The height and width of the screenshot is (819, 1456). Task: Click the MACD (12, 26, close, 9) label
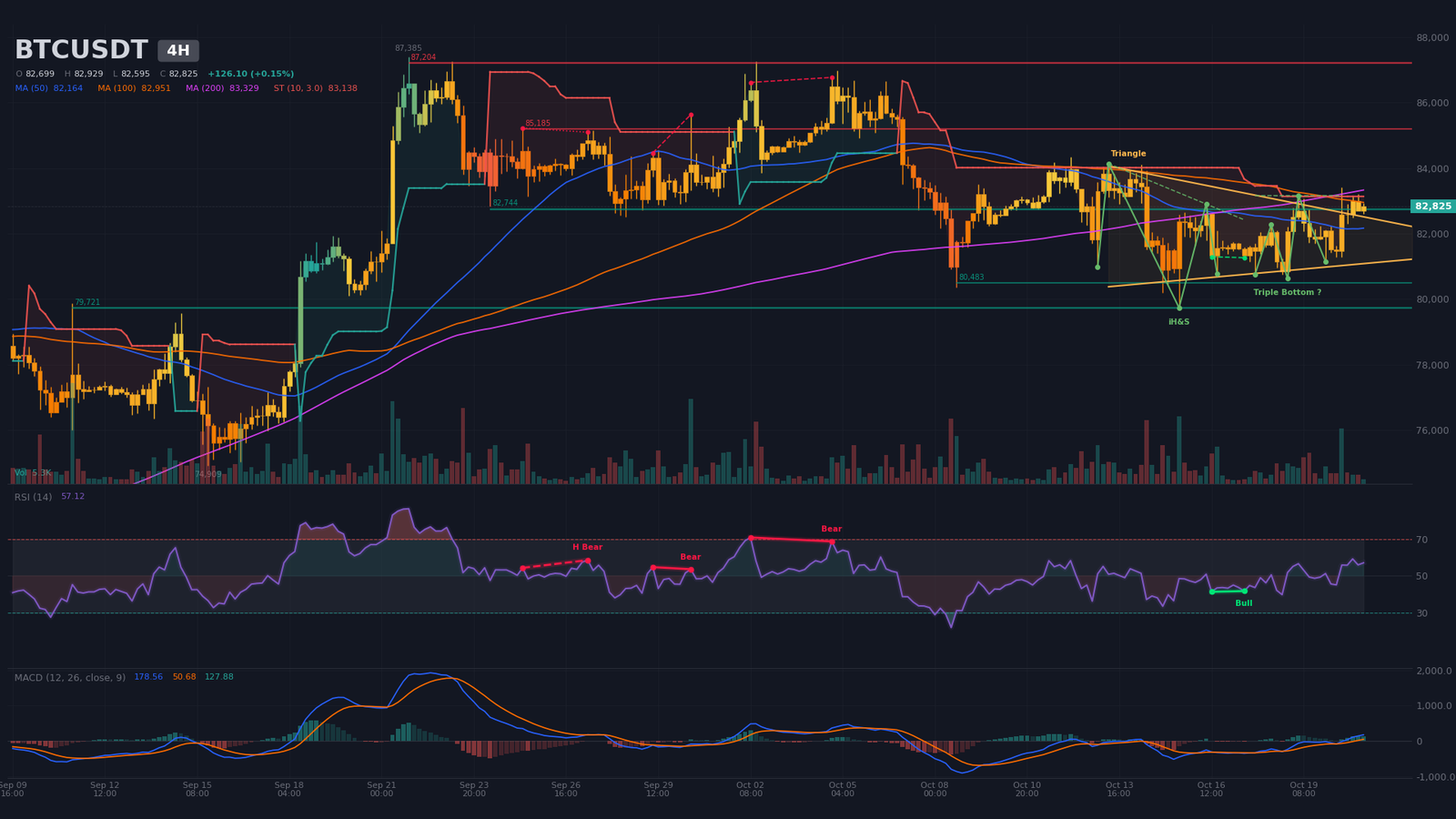tap(70, 677)
